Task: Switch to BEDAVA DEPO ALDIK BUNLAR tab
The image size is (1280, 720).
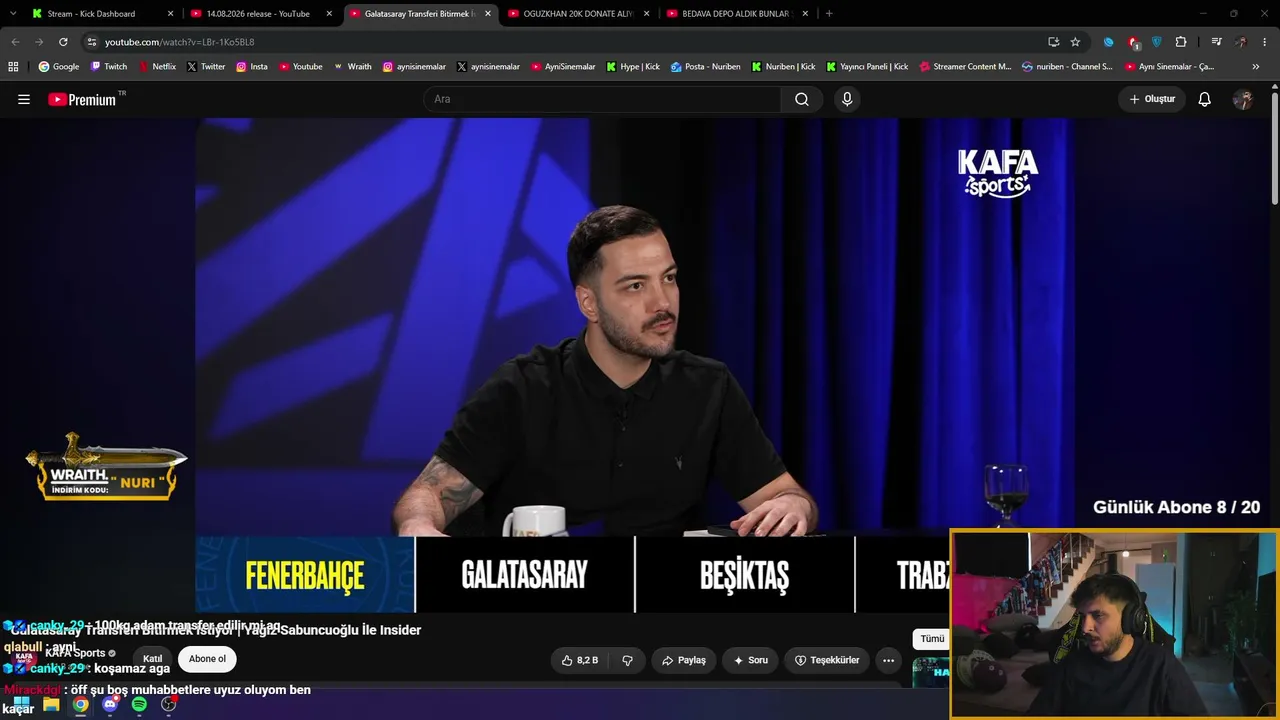Action: [737, 14]
